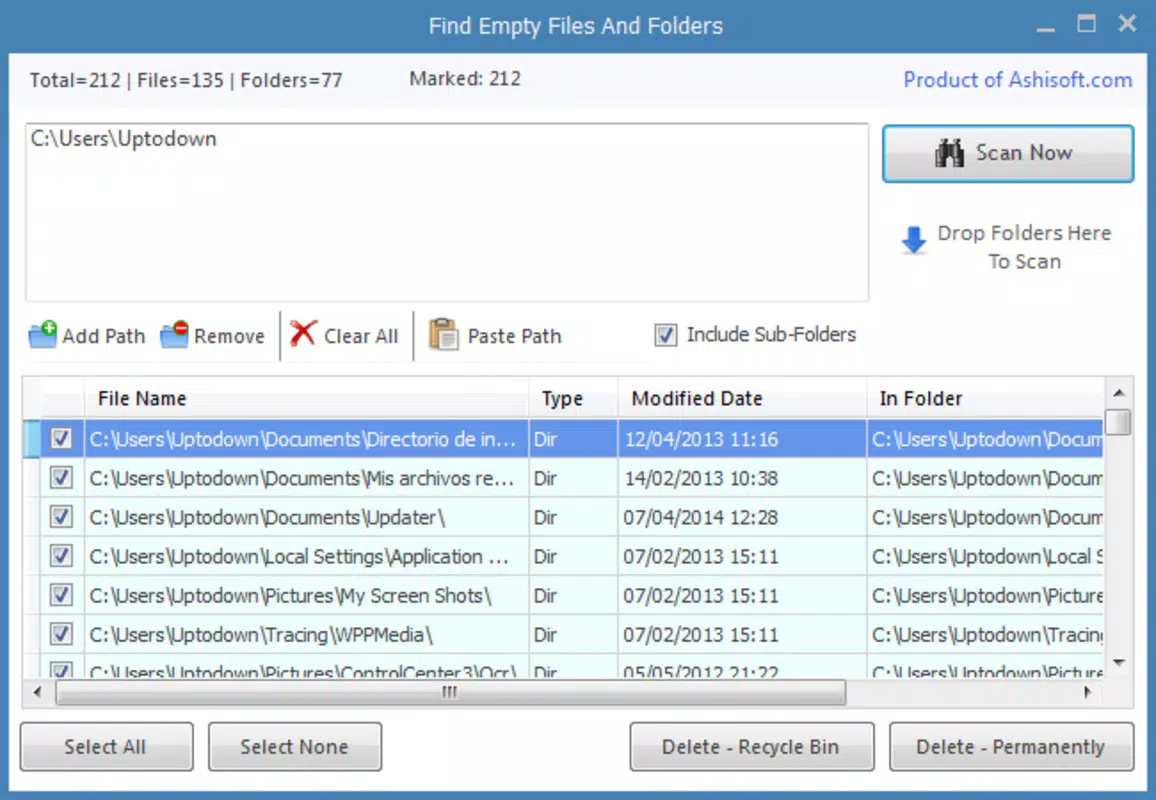Click the Add Path label
1156x800 pixels.
click(104, 336)
